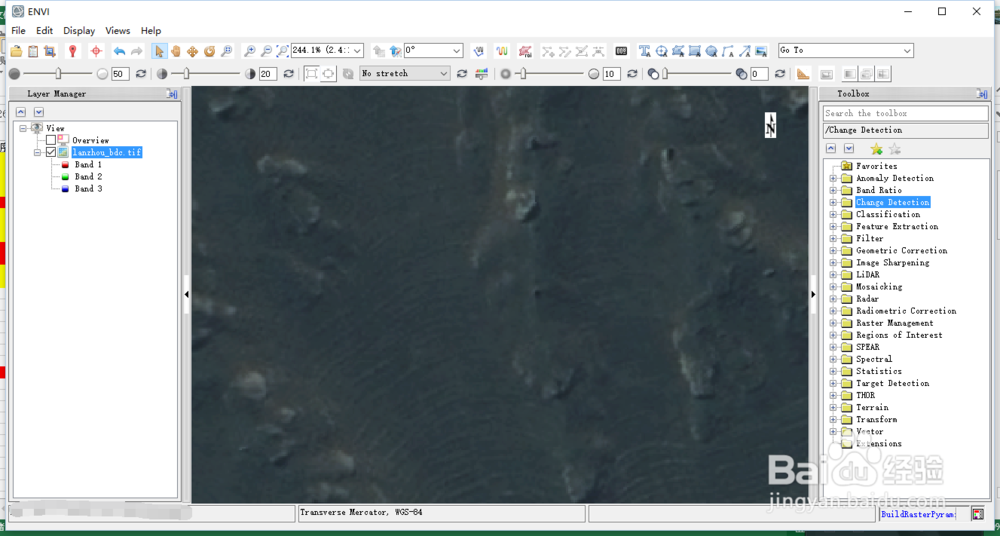Viewport: 1000px width, 536px height.
Task: Select the Regions of Interest folder
Action: 899,335
